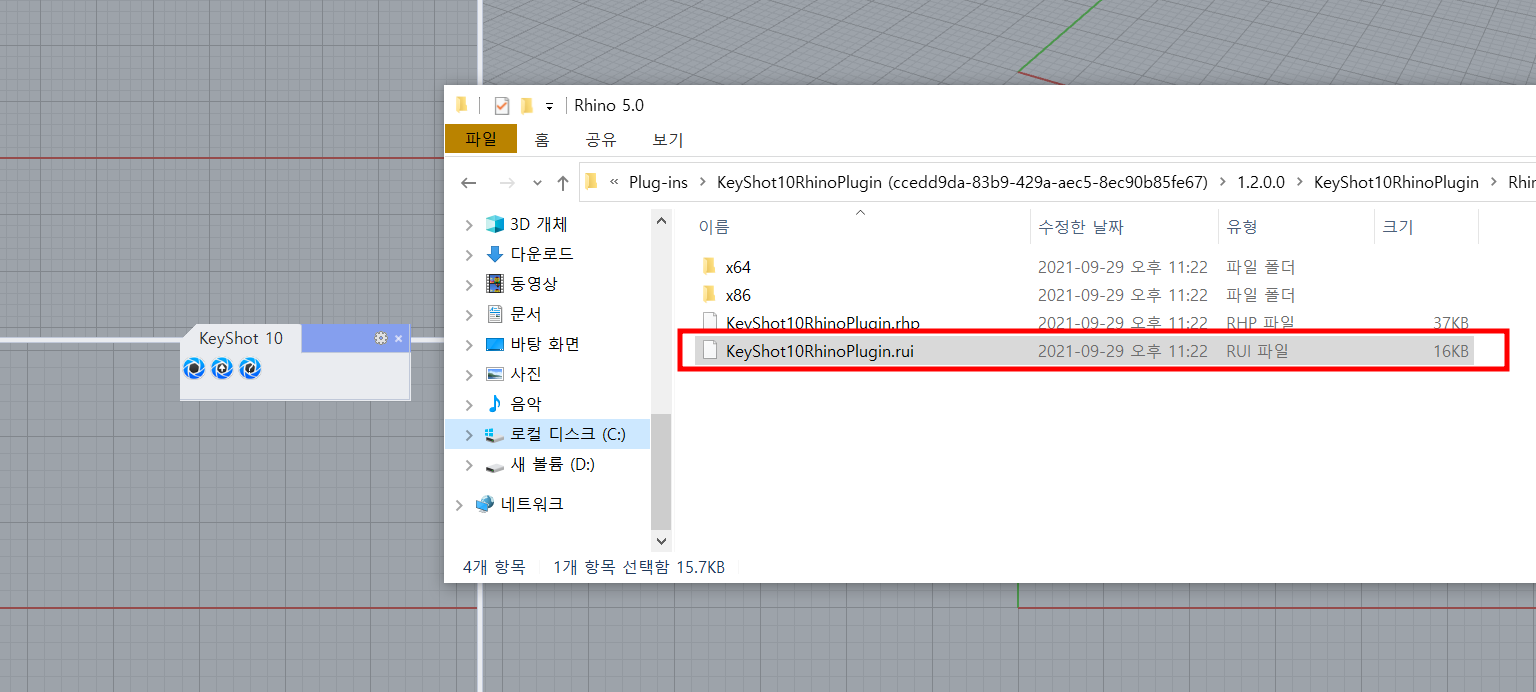Click the KeyShot10RhinoPlugin.rui file icon
1536x692 pixels.
point(709,350)
